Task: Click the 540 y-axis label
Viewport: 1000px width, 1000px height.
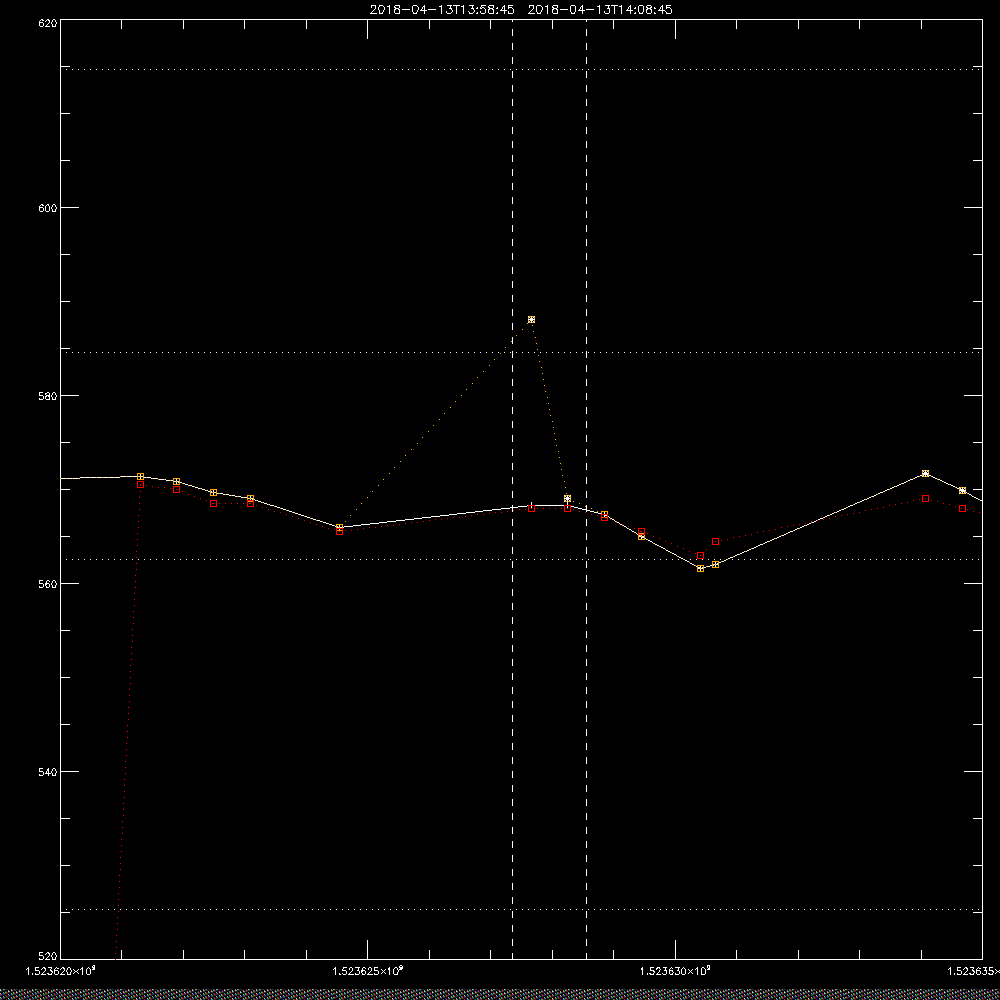Action: pos(48,771)
